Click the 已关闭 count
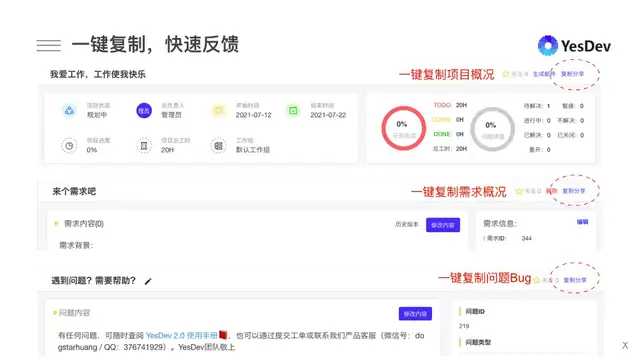The height and width of the screenshot is (360, 640). 582,135
